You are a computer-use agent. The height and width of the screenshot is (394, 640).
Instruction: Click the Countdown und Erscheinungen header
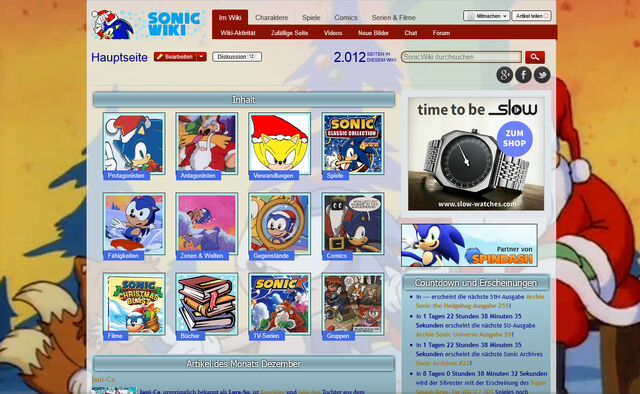click(x=476, y=283)
